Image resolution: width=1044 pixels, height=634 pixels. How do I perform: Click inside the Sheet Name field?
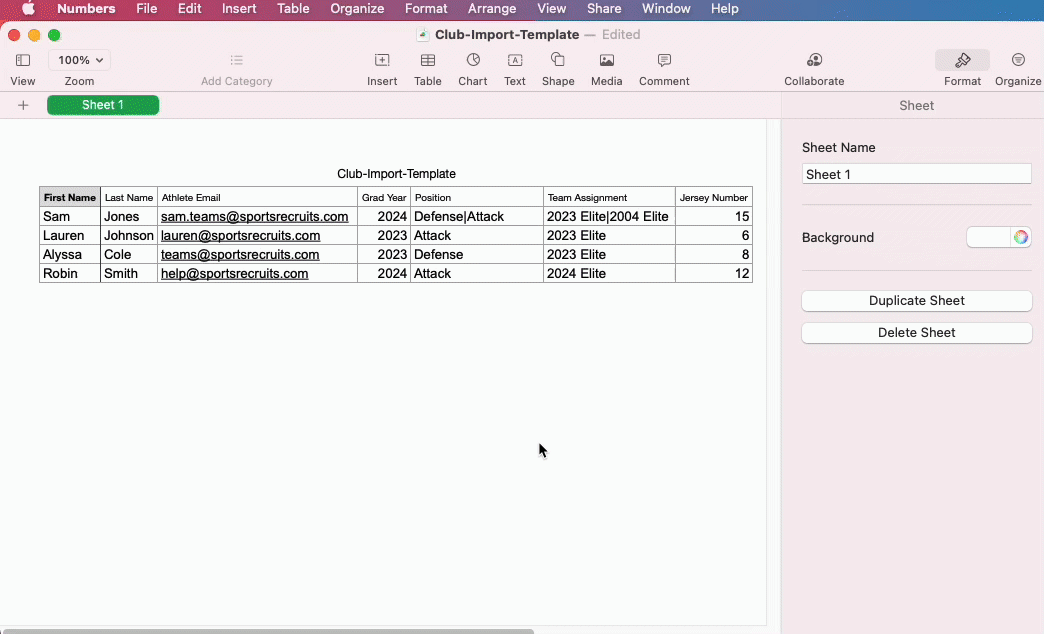916,173
